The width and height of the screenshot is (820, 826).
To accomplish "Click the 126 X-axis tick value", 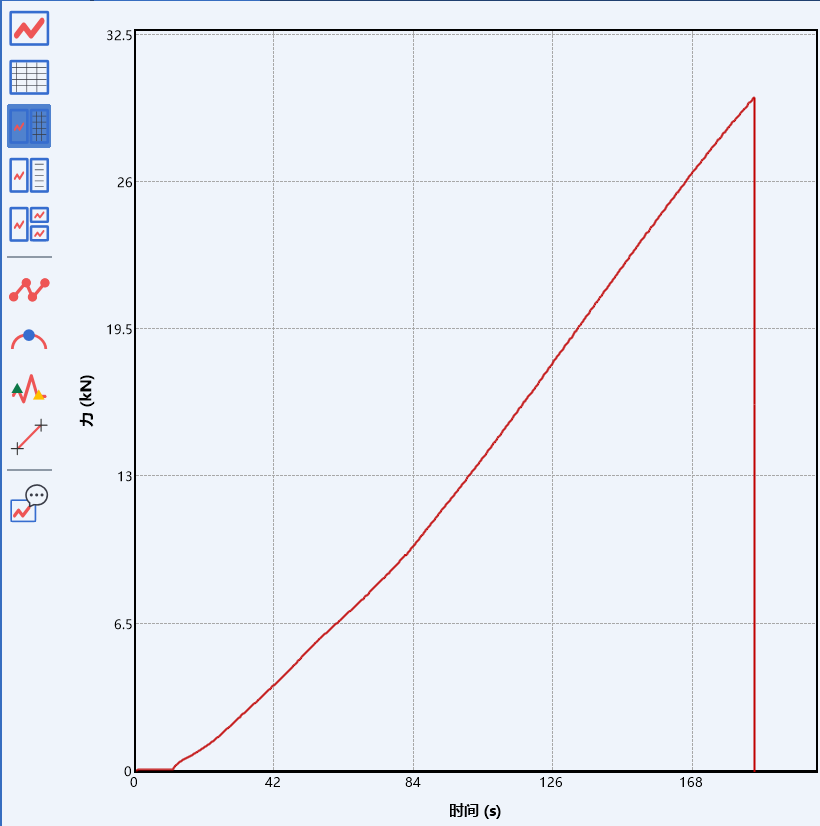I will point(551,782).
